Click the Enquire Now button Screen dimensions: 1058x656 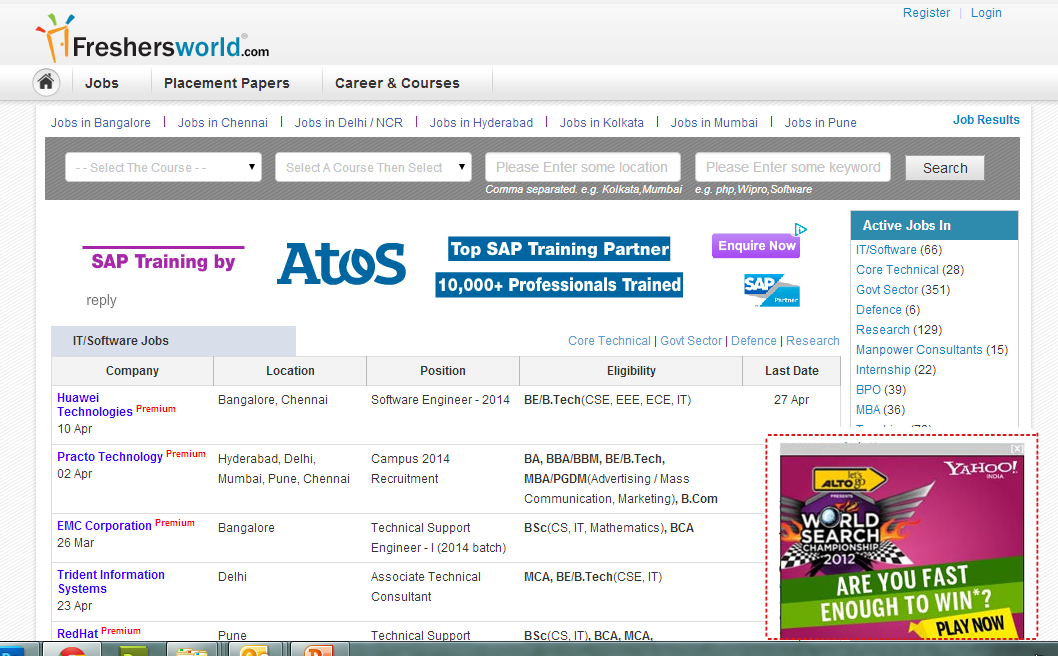[x=756, y=246]
